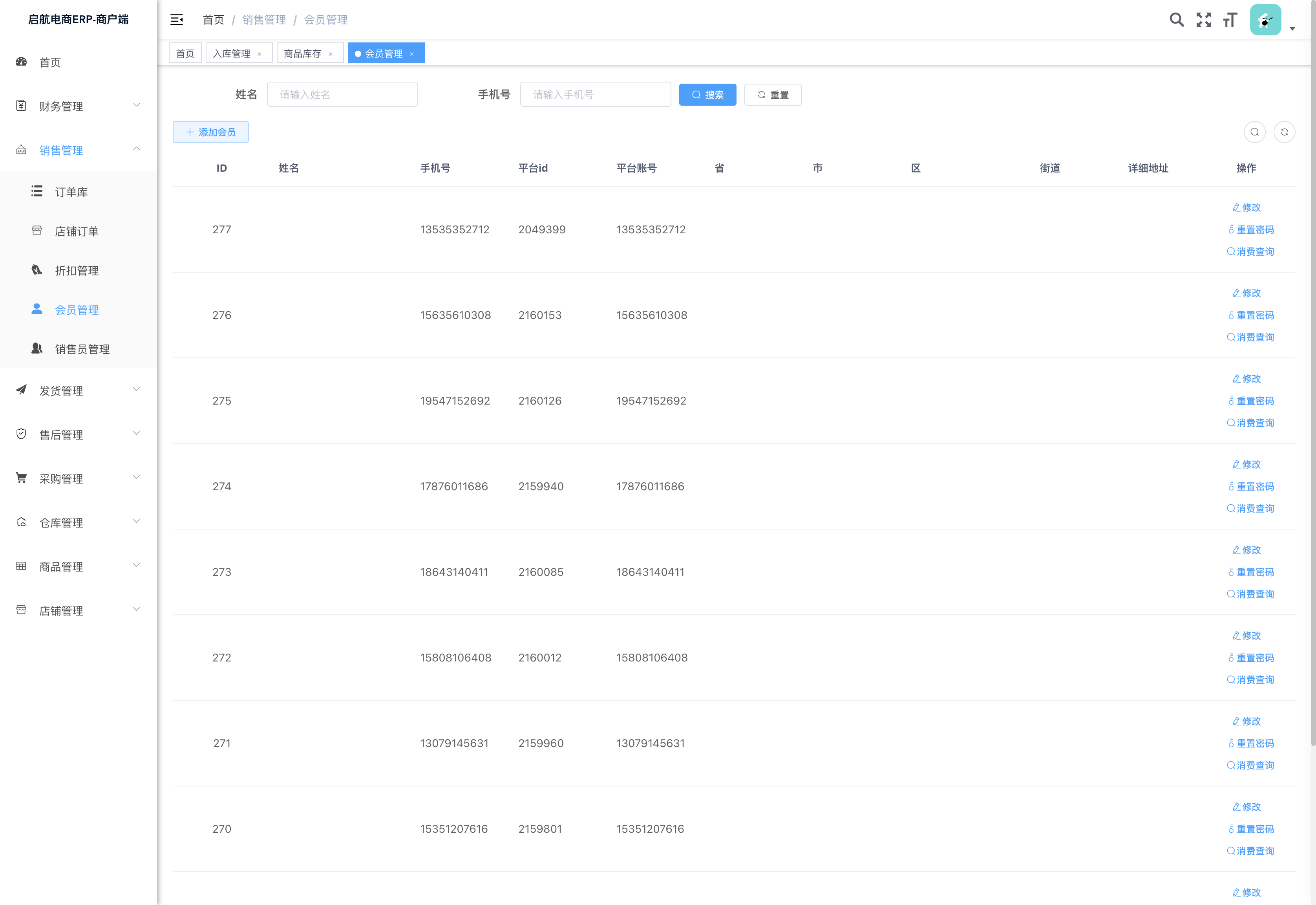Hide search bar using round magnifier icon
The image size is (1316, 905).
(x=1254, y=132)
